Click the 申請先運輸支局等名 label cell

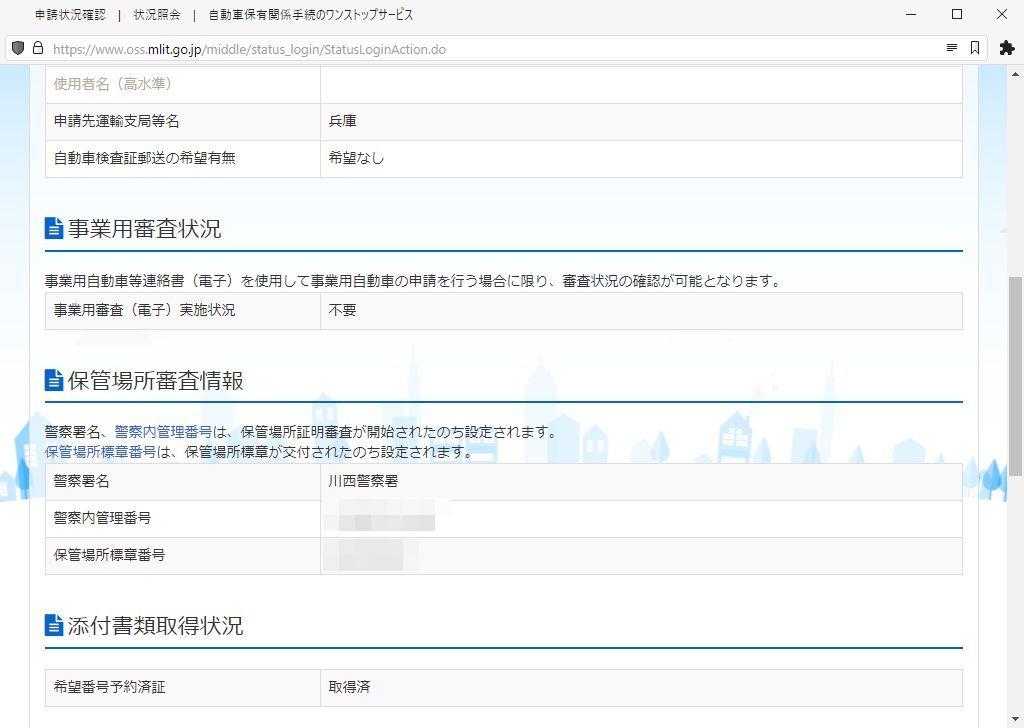point(183,121)
